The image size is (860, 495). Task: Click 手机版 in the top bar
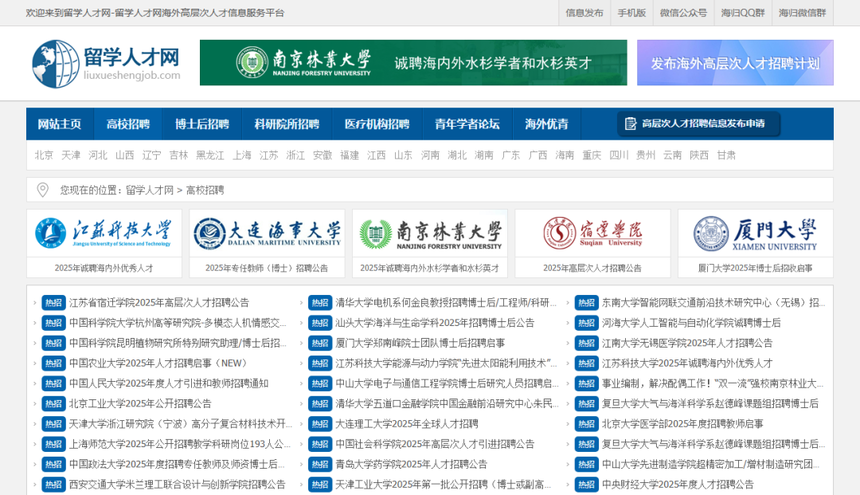[x=632, y=13]
